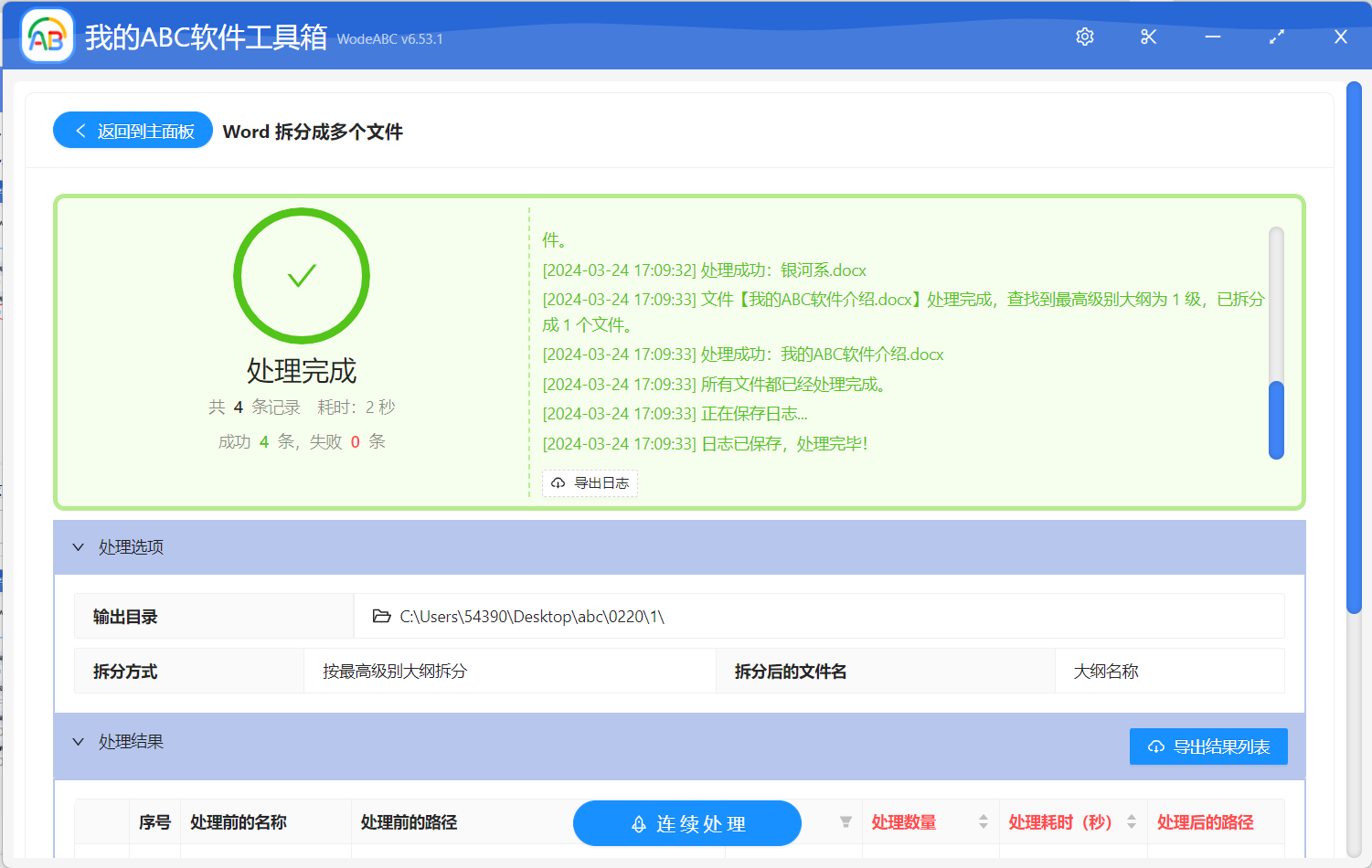Click the bell icon on 连续处理 button

coord(637,823)
